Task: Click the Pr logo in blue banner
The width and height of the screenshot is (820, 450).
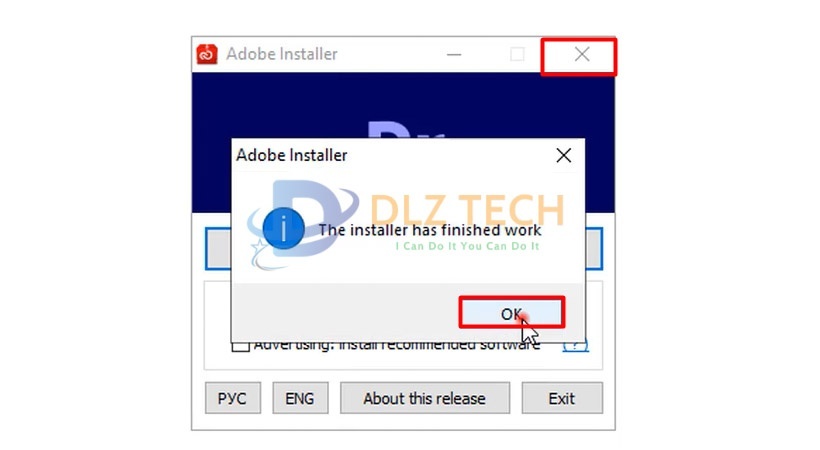Action: (x=406, y=130)
